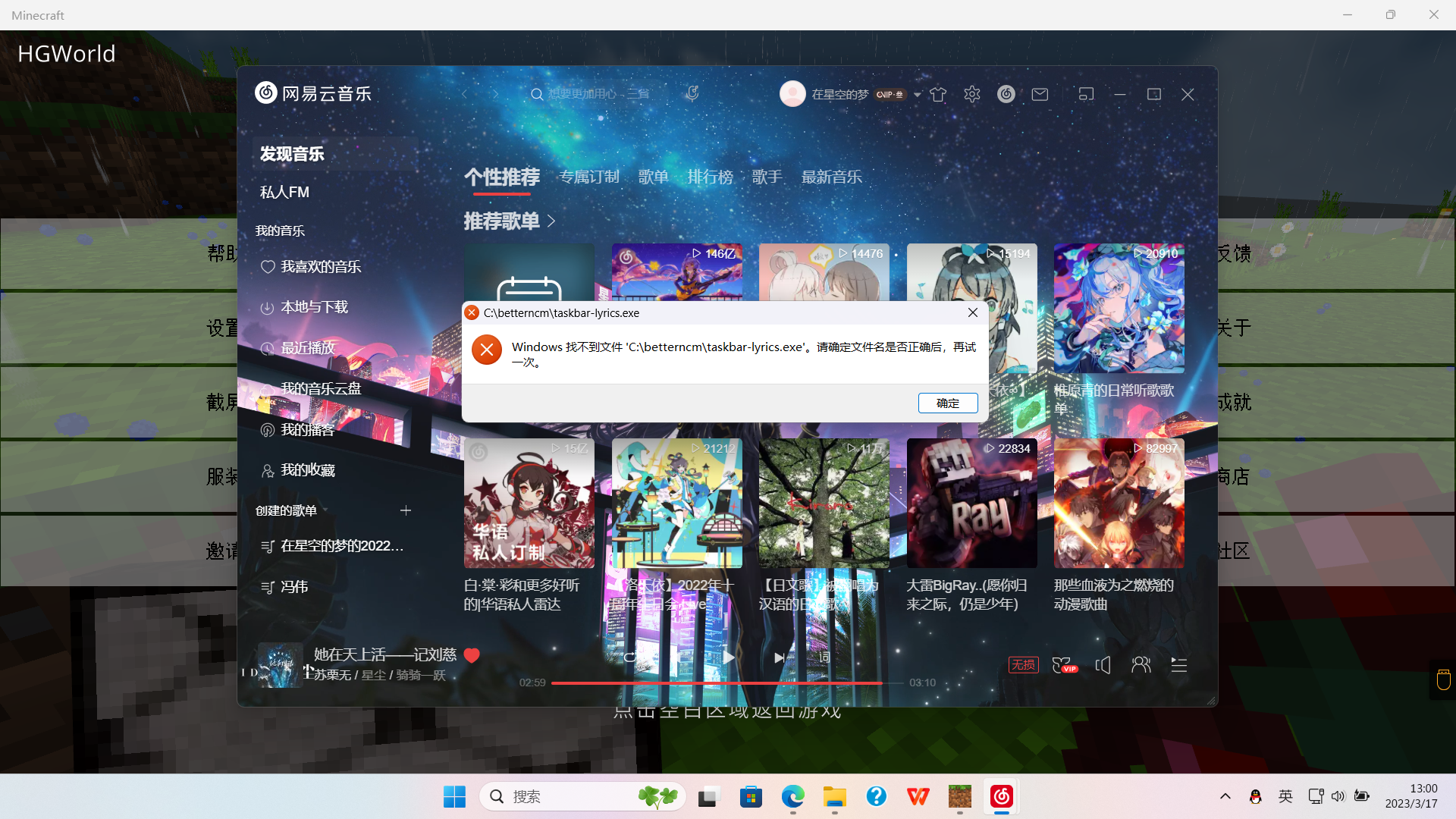Click the volume speaker icon
The height and width of the screenshot is (819, 1456).
[x=1103, y=665]
